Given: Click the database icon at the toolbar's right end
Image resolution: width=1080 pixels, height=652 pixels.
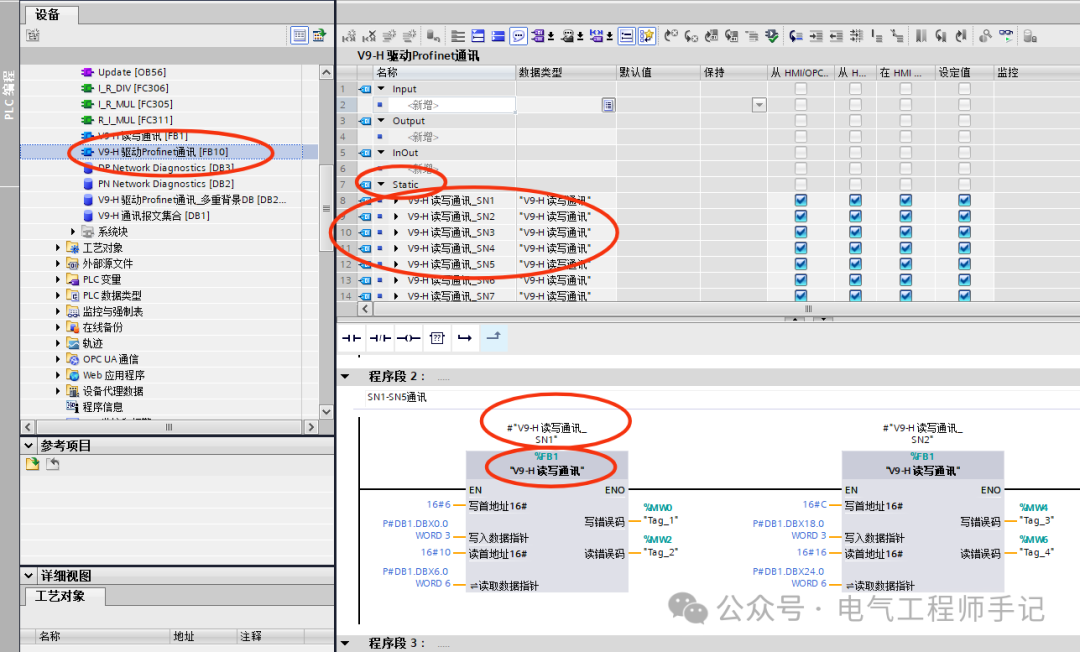Looking at the screenshot, I should (x=1030, y=36).
